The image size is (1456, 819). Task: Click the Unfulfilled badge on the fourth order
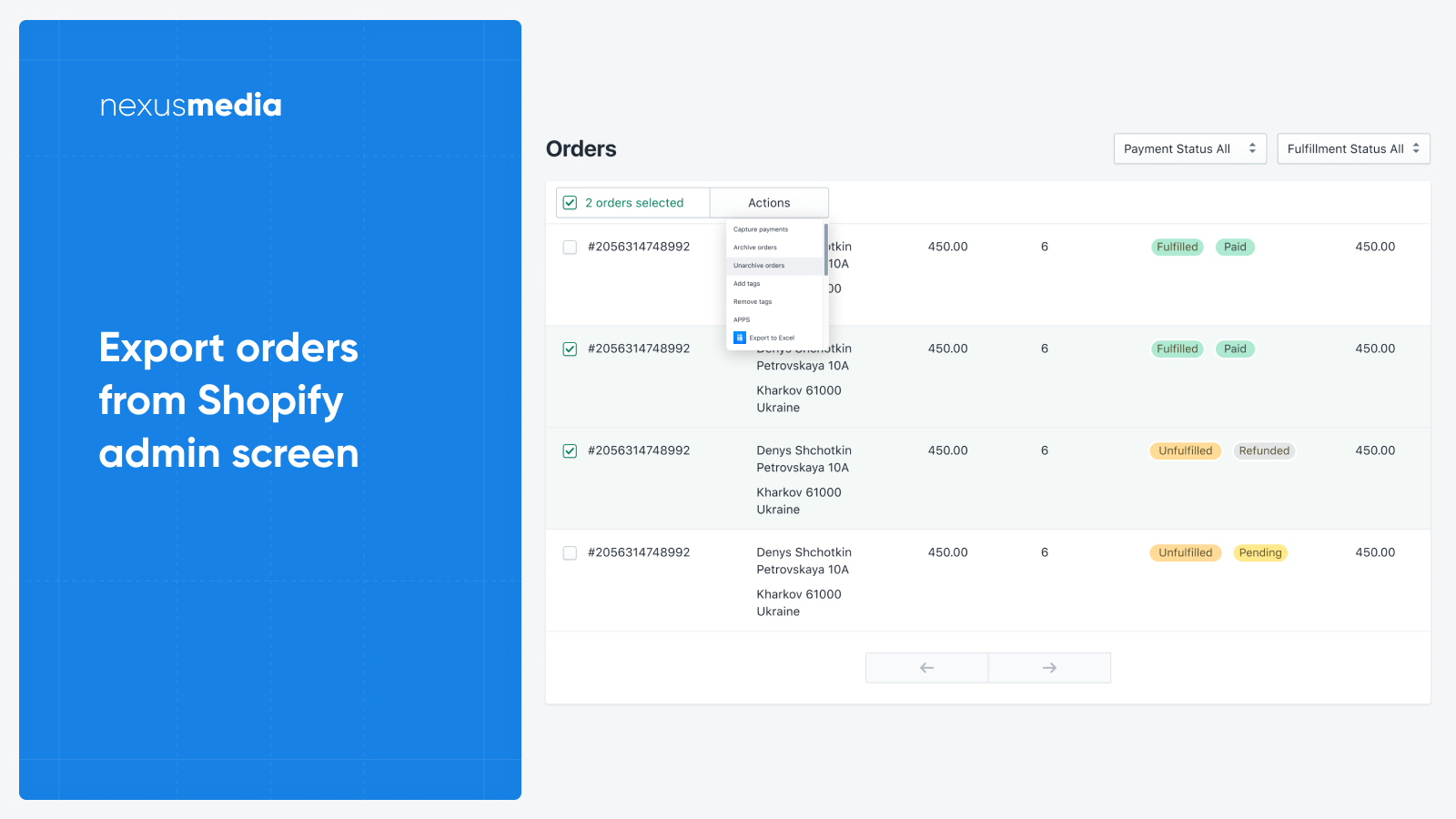coord(1185,552)
